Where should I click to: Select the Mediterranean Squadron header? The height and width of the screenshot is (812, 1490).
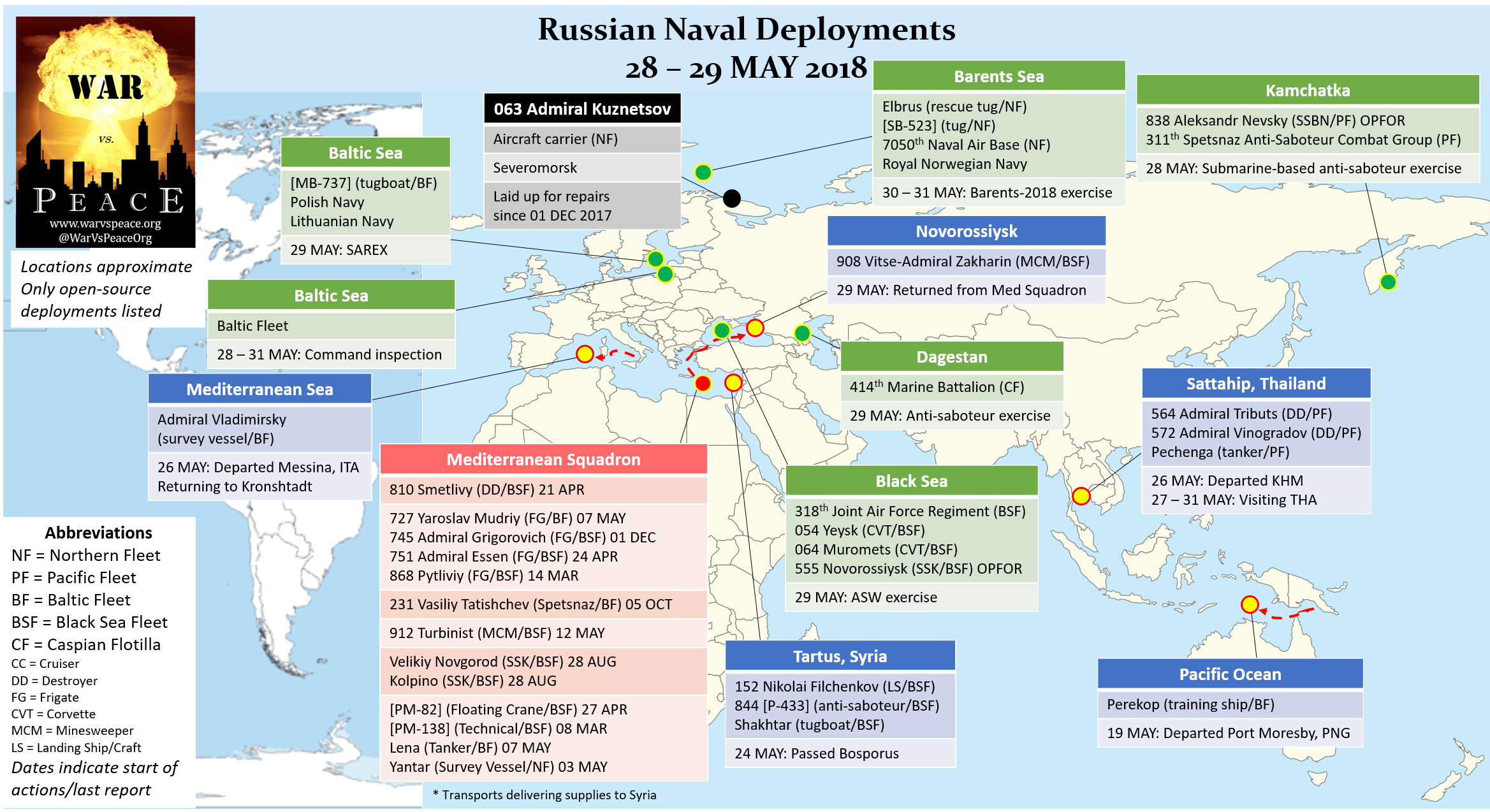click(x=544, y=460)
